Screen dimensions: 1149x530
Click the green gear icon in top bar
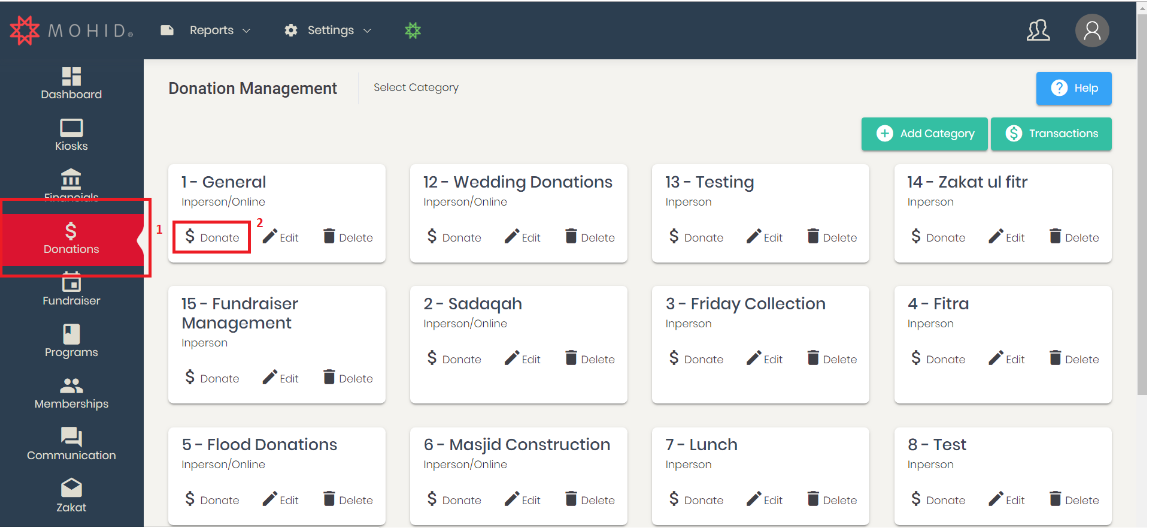tap(412, 30)
